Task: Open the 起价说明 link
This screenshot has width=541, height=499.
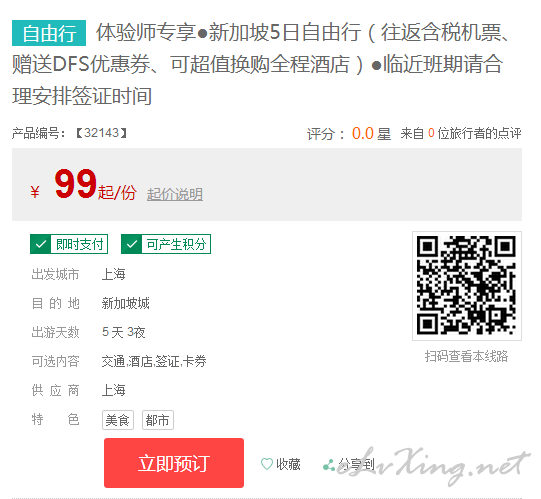Action: pyautogui.click(x=175, y=194)
